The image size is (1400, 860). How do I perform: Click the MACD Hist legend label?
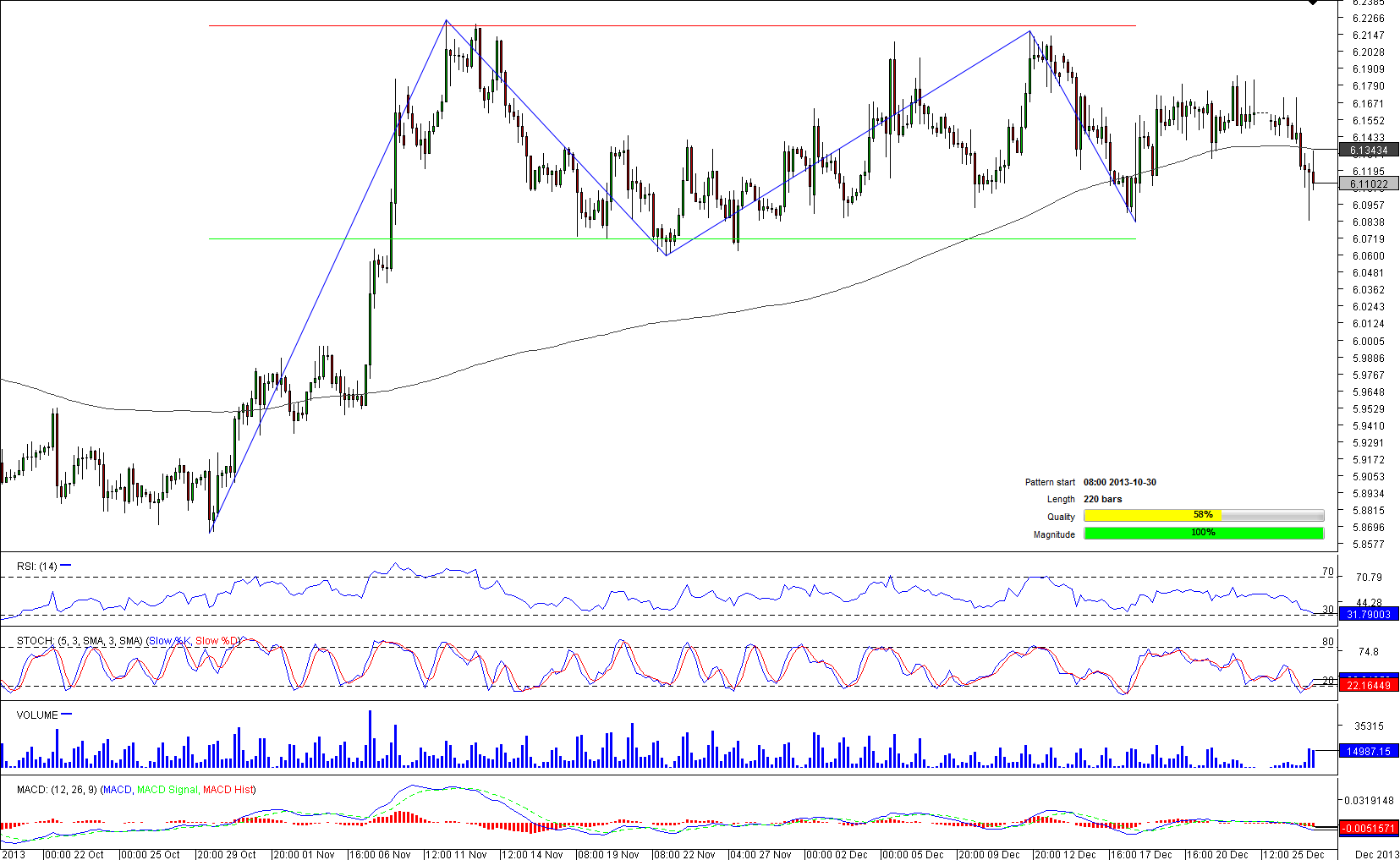(x=227, y=790)
